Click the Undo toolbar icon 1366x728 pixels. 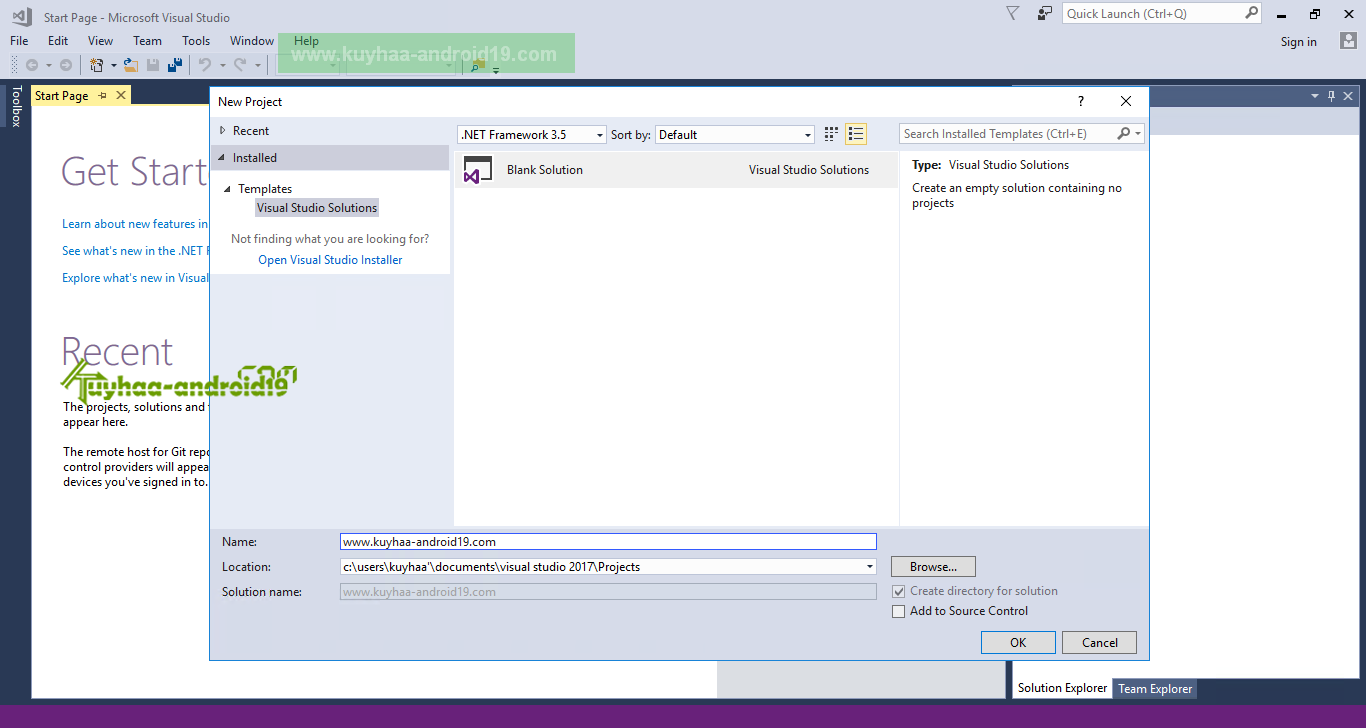205,65
